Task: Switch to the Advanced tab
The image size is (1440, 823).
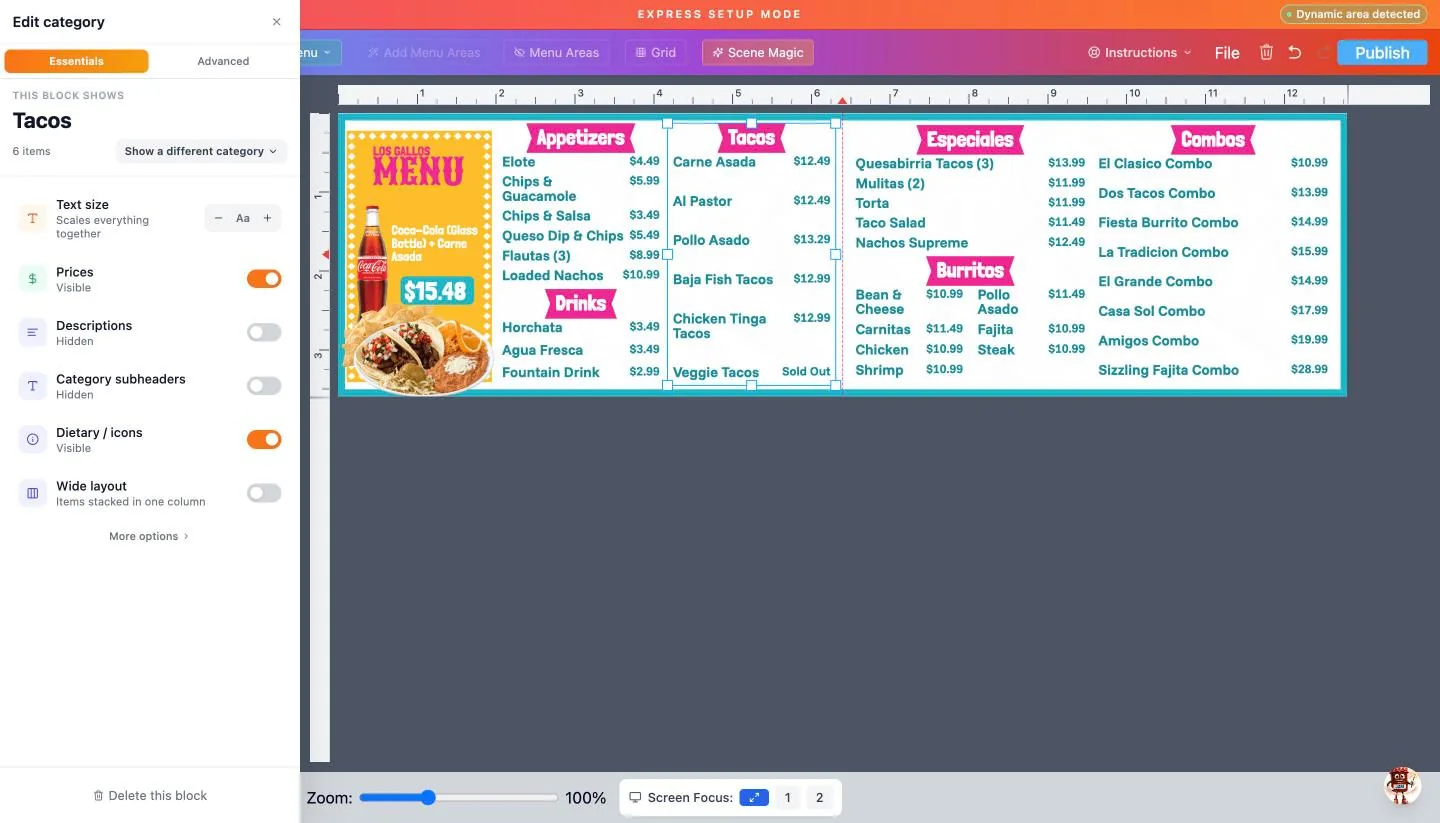Action: click(223, 61)
